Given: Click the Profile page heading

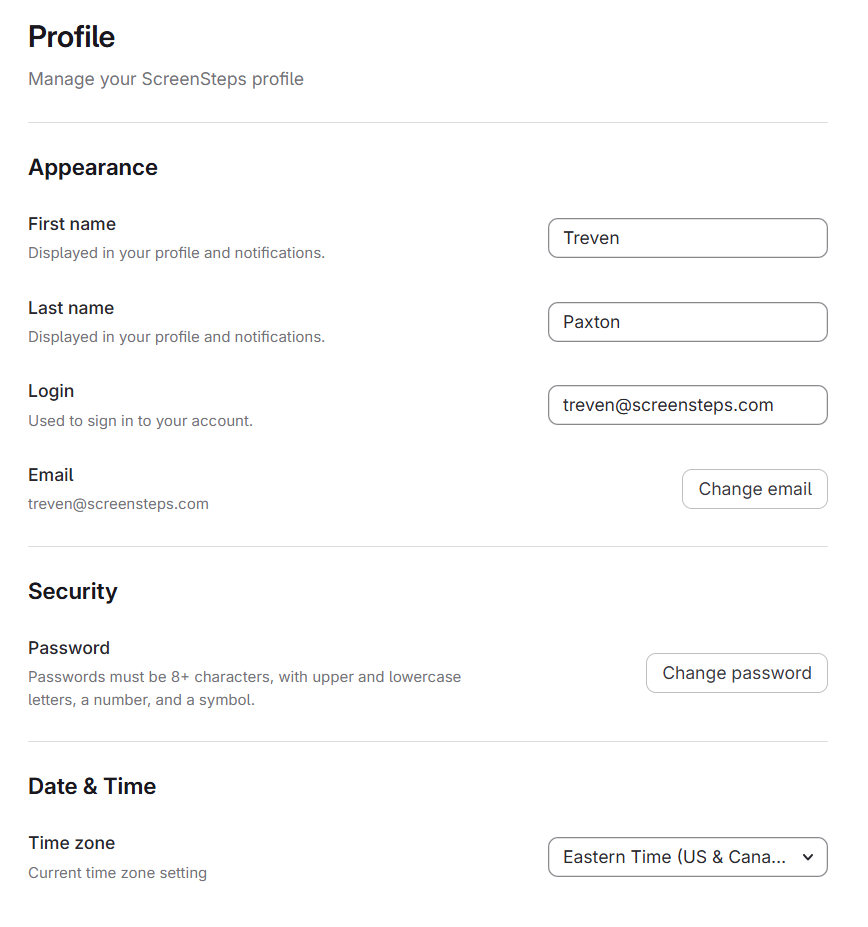Looking at the screenshot, I should point(71,37).
